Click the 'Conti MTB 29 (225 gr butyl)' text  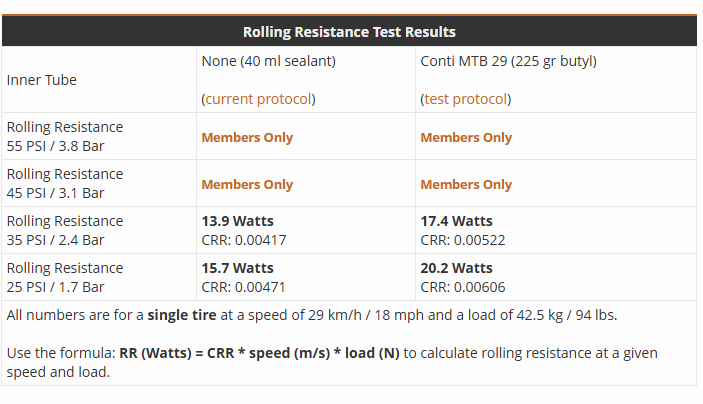(x=508, y=61)
